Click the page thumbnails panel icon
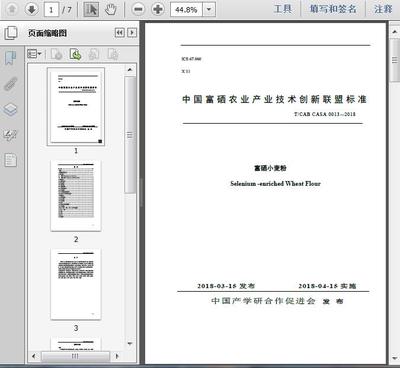Screen dimensions: 400x368 [x=11, y=33]
